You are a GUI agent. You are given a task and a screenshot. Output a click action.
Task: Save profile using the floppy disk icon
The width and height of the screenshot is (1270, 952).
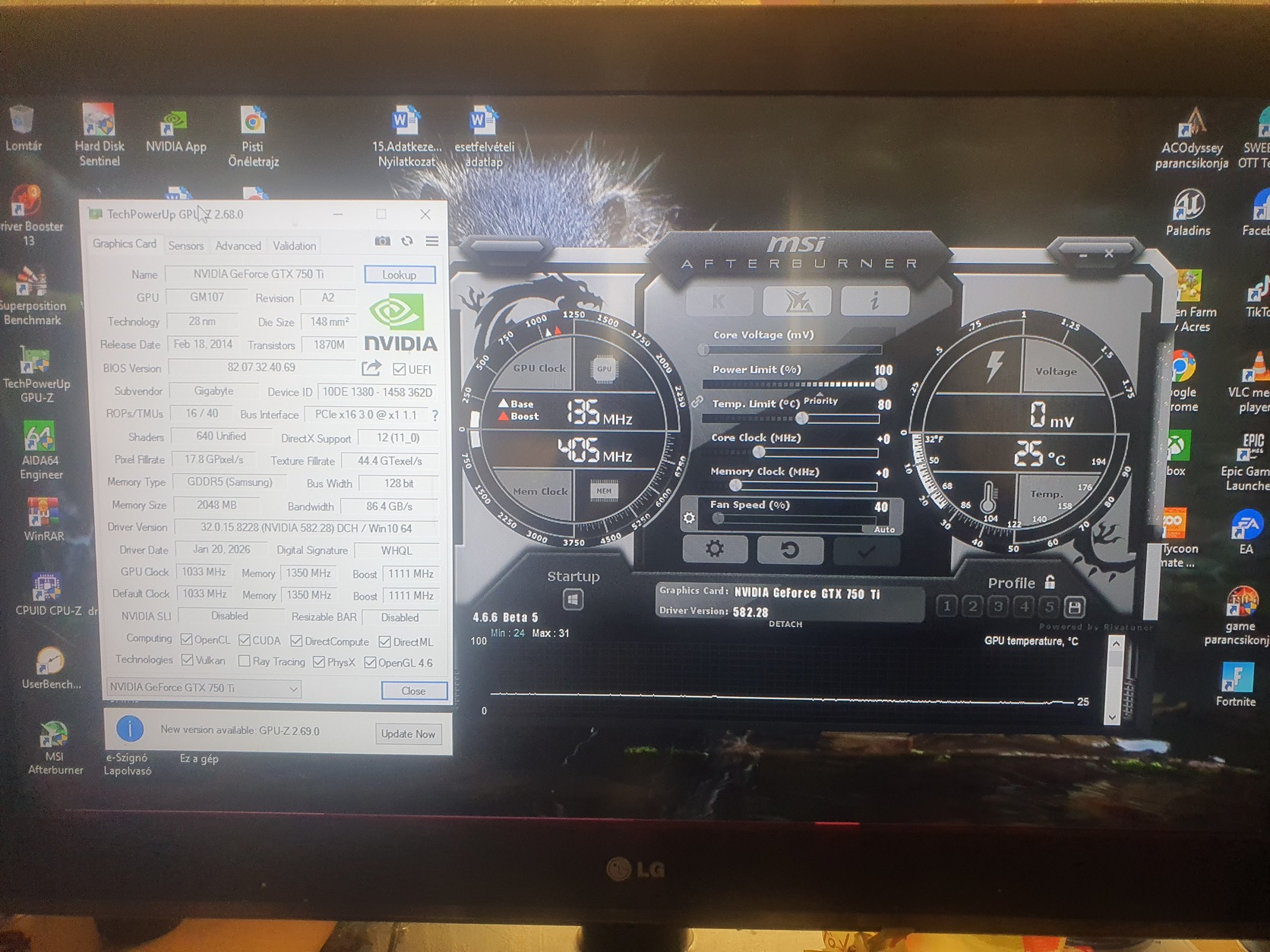[x=1074, y=607]
